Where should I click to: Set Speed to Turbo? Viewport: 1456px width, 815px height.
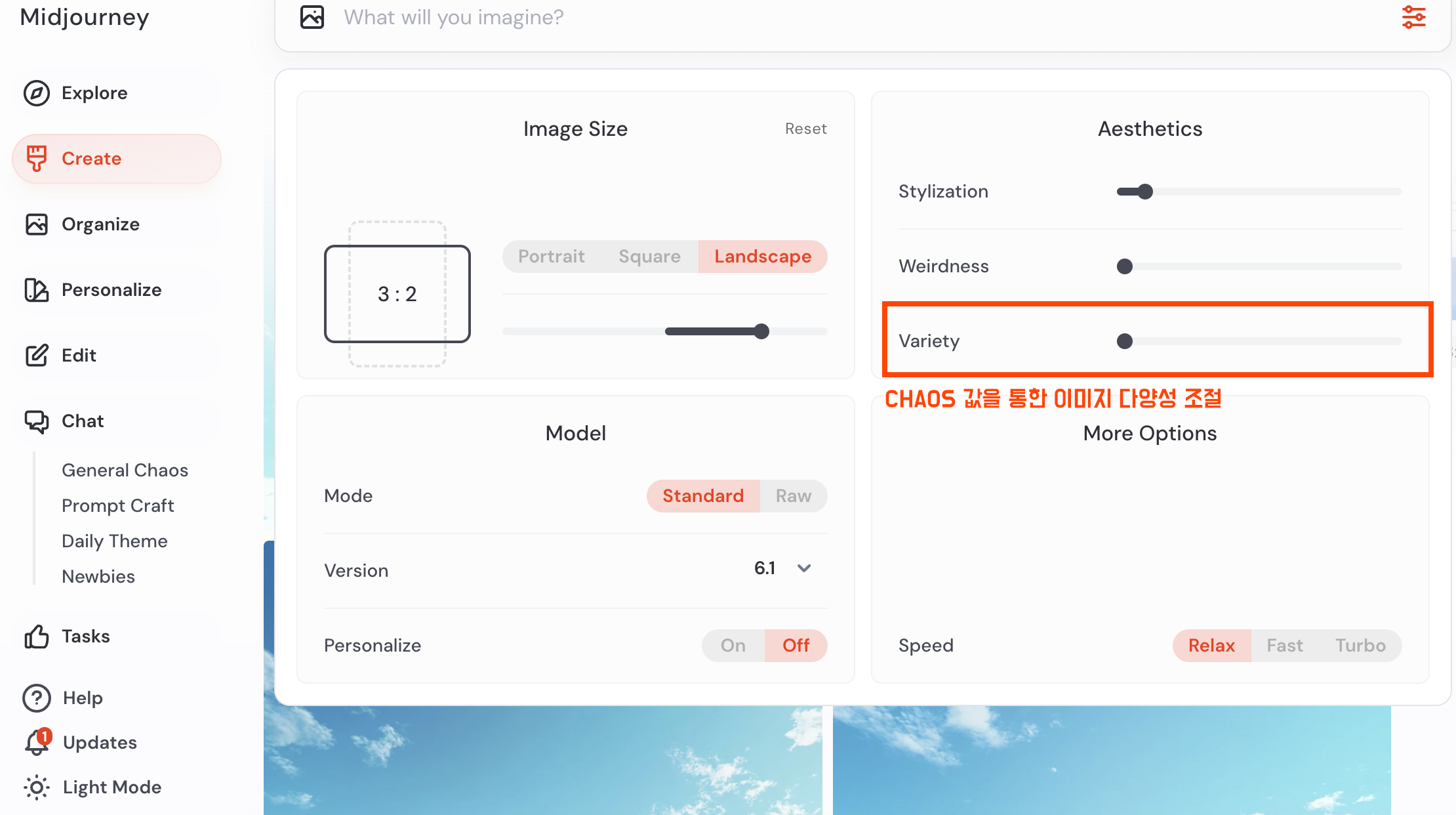click(1360, 646)
